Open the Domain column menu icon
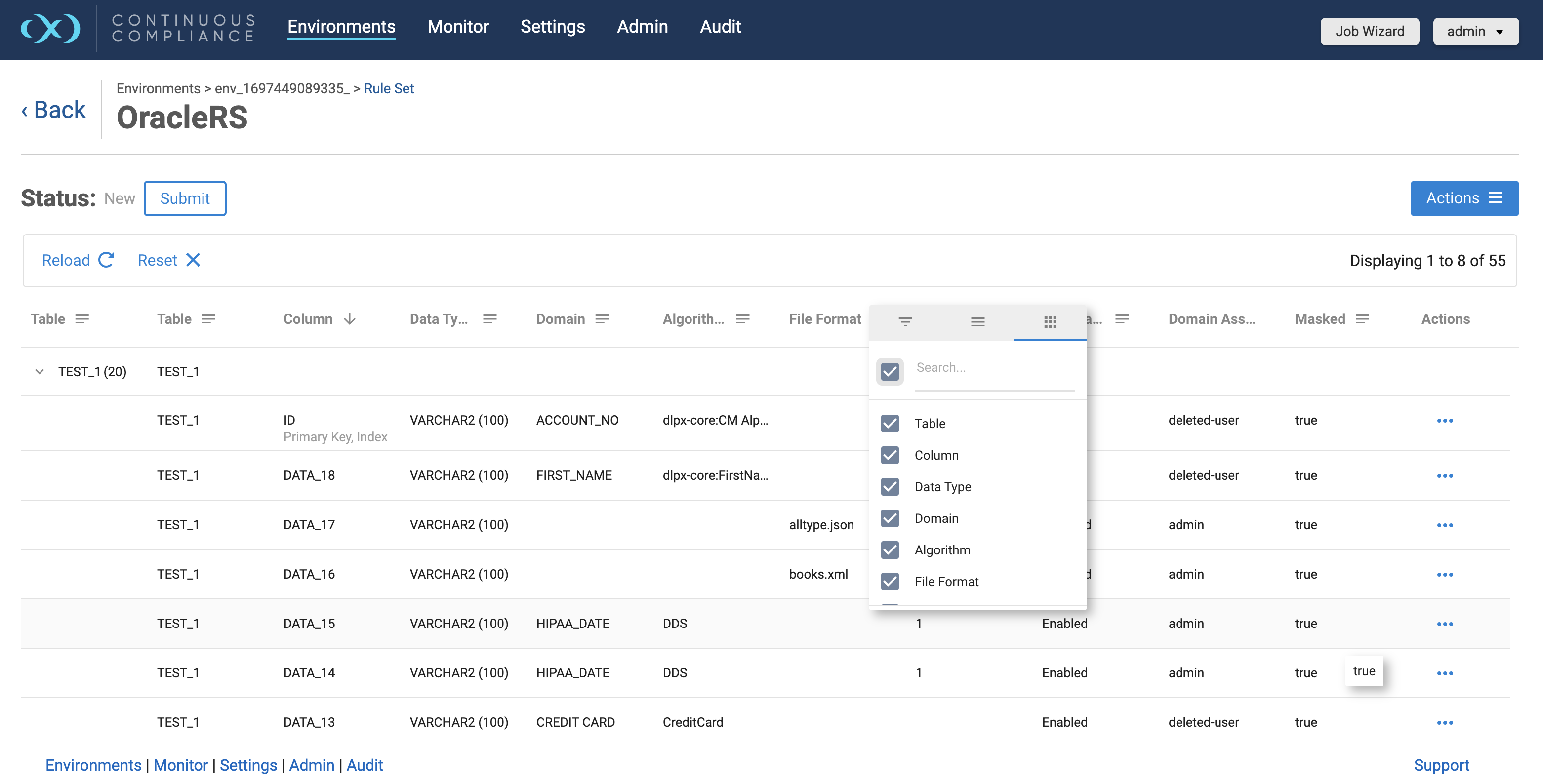The height and width of the screenshot is (784, 1543). (602, 319)
